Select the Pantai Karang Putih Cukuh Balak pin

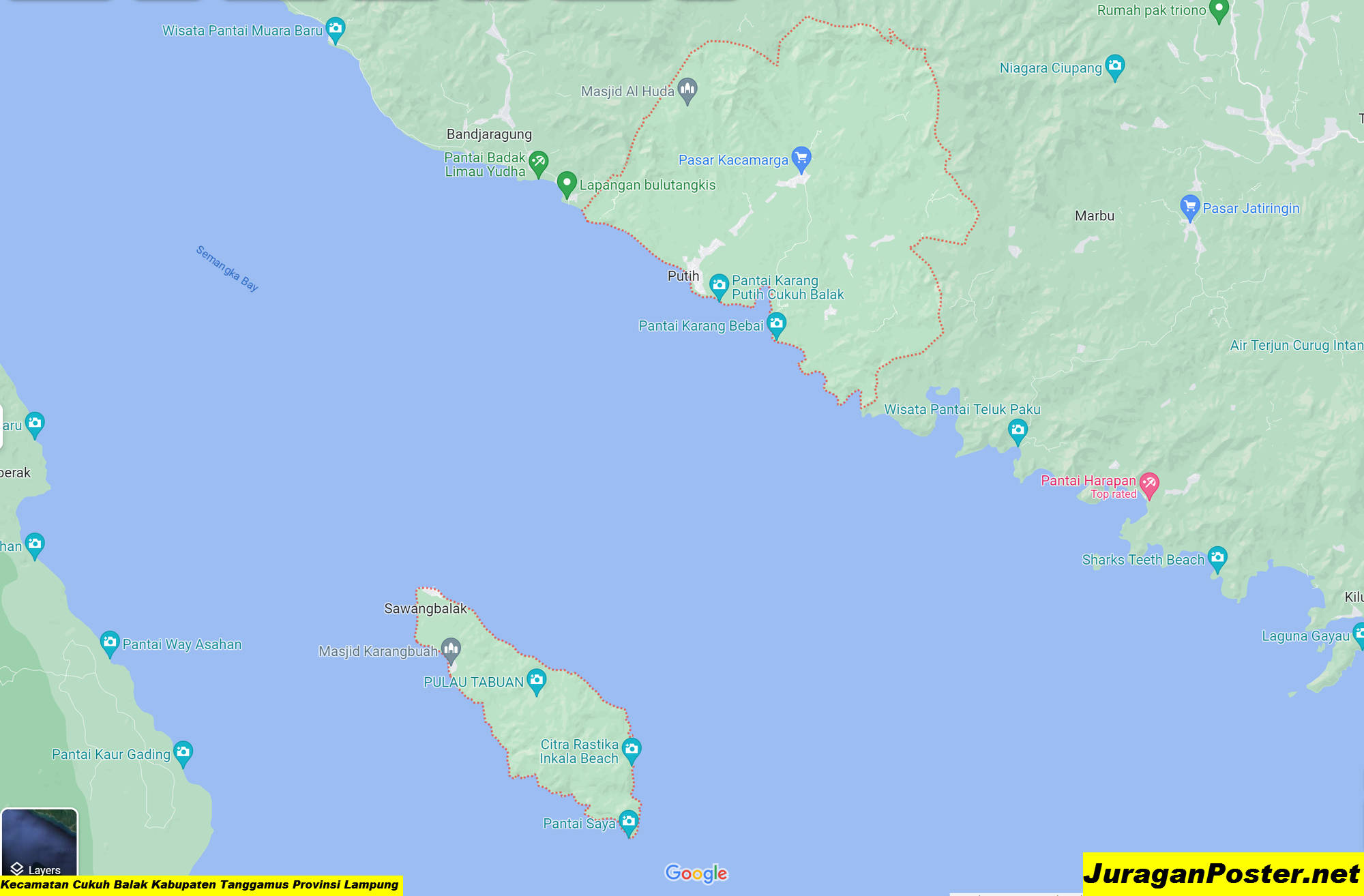click(x=719, y=286)
